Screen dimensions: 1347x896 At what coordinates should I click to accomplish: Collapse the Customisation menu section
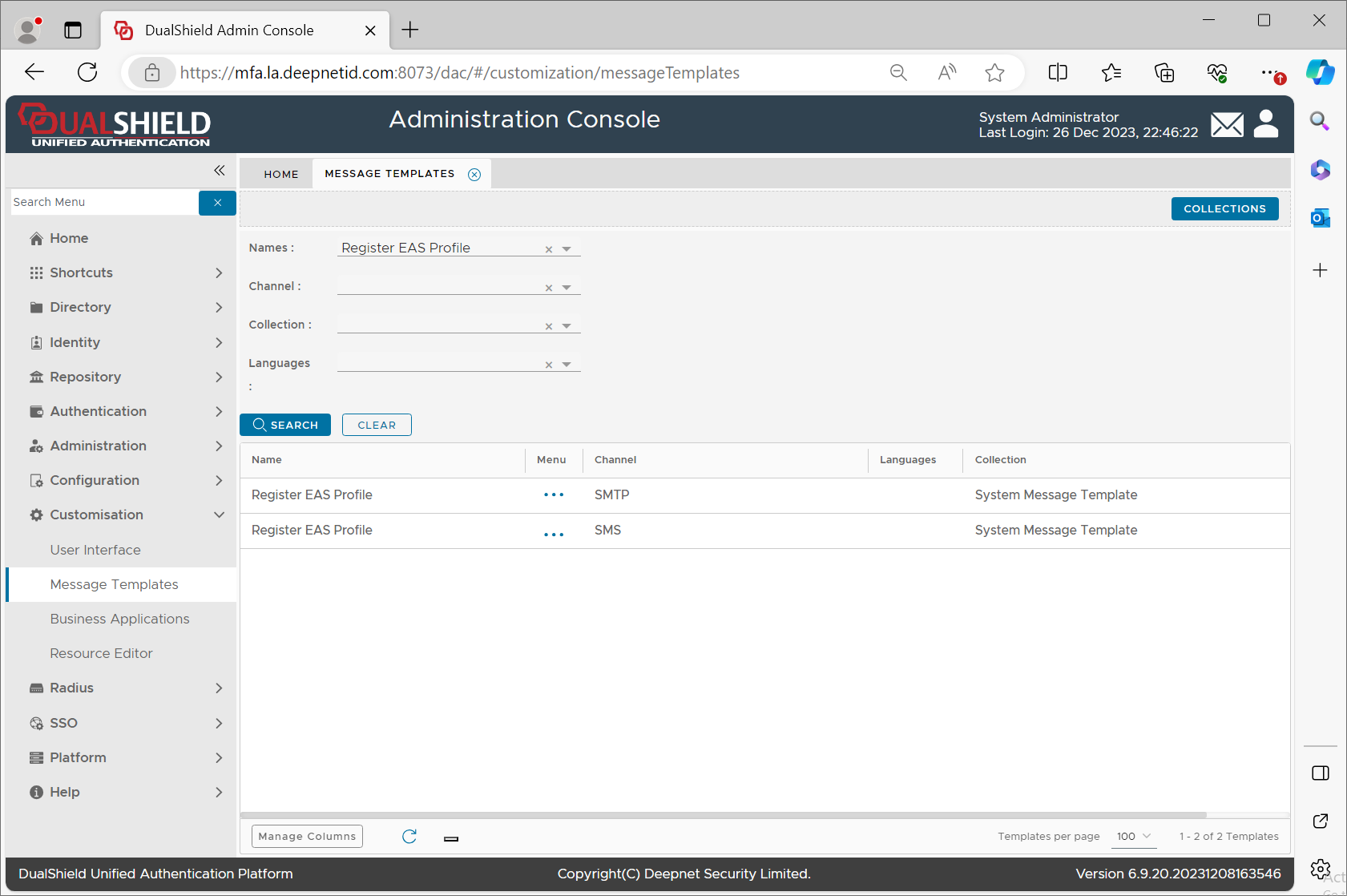coord(219,515)
